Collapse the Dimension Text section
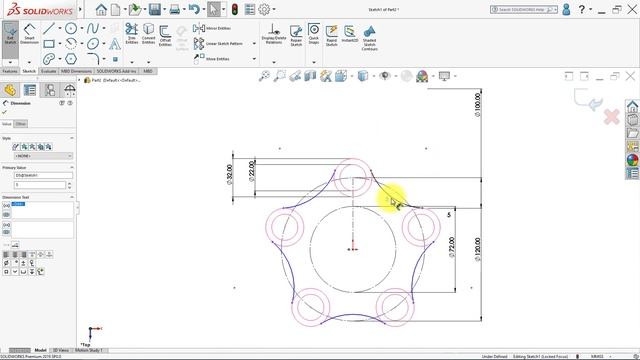Viewport: 640px width, 360px height. pos(71,197)
